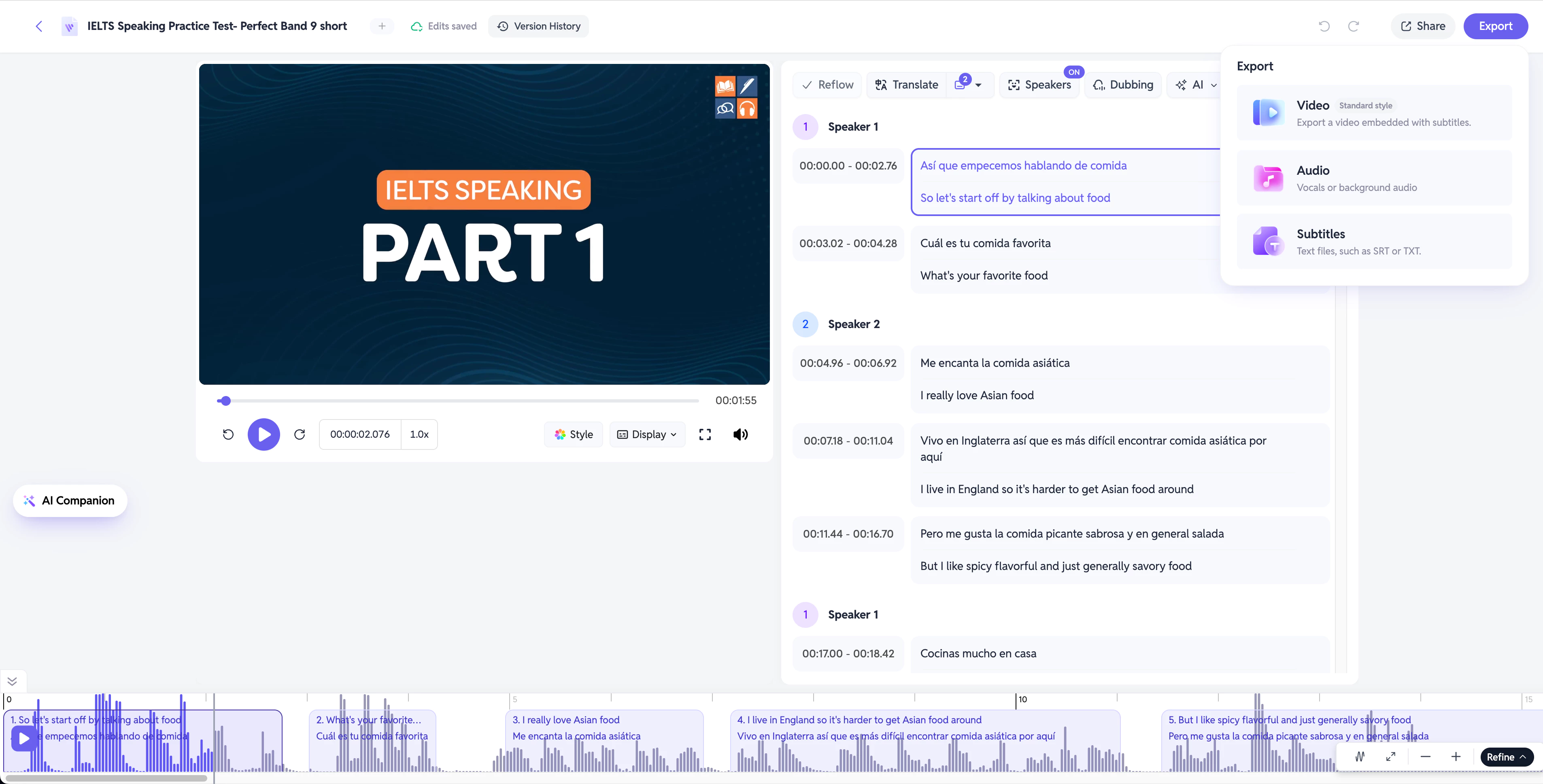
Task: Mute the video volume speaker icon
Action: (740, 434)
